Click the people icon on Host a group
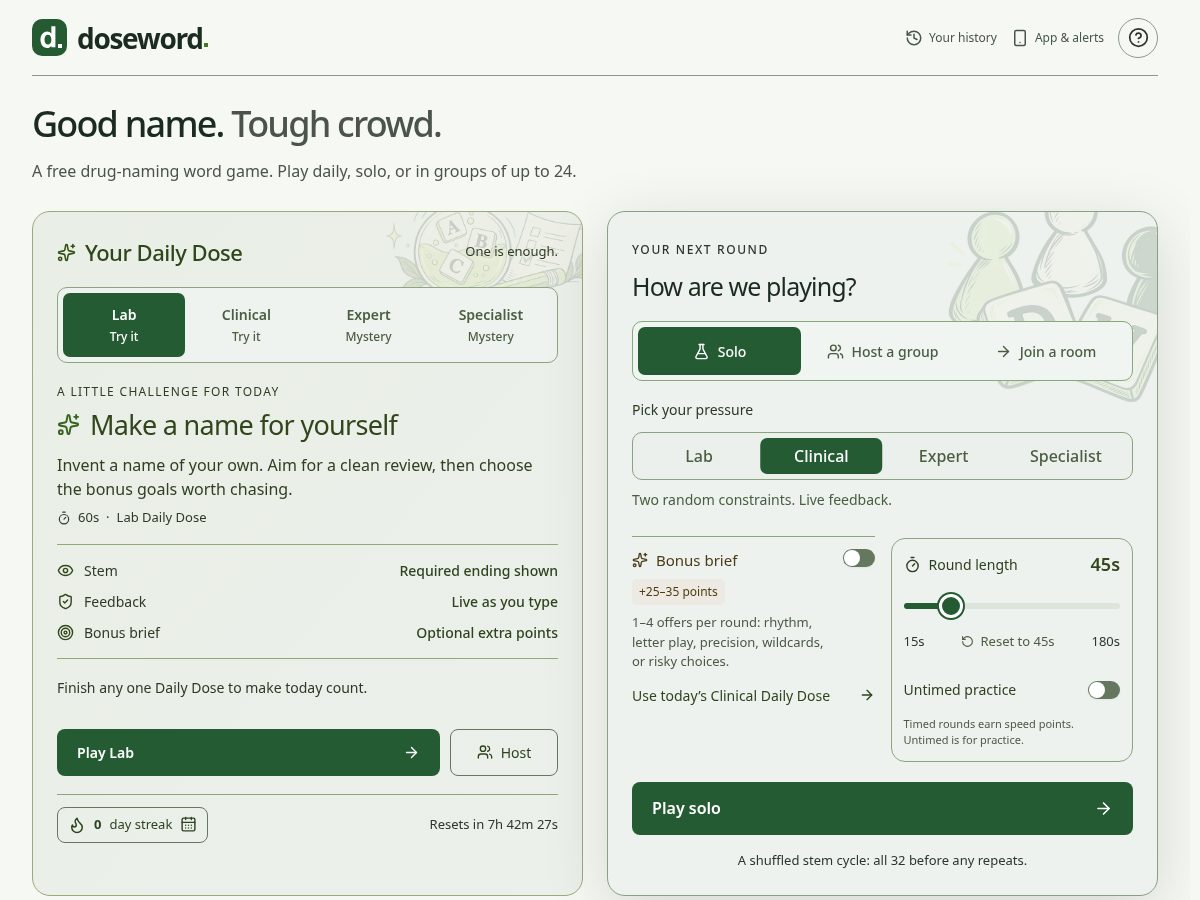The width and height of the screenshot is (1200, 900). 836,352
